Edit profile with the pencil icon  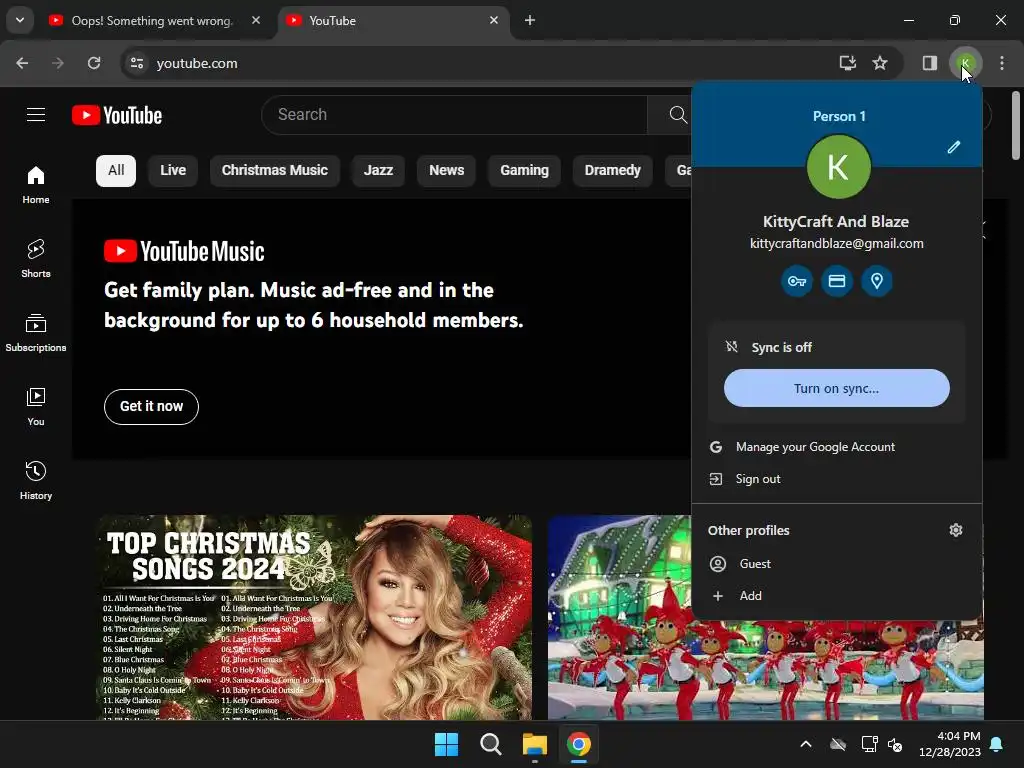coord(954,147)
